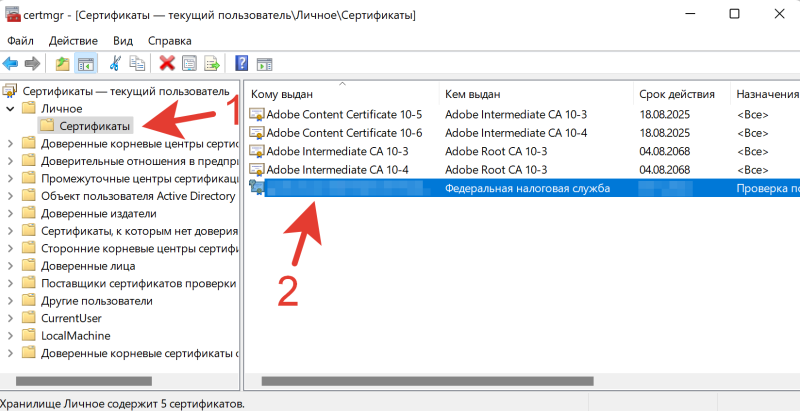Image resolution: width=800 pixels, height=411 pixels.
Task: Click certificate icon of Adobe Intermediate CA 10-4
Action: click(x=256, y=169)
